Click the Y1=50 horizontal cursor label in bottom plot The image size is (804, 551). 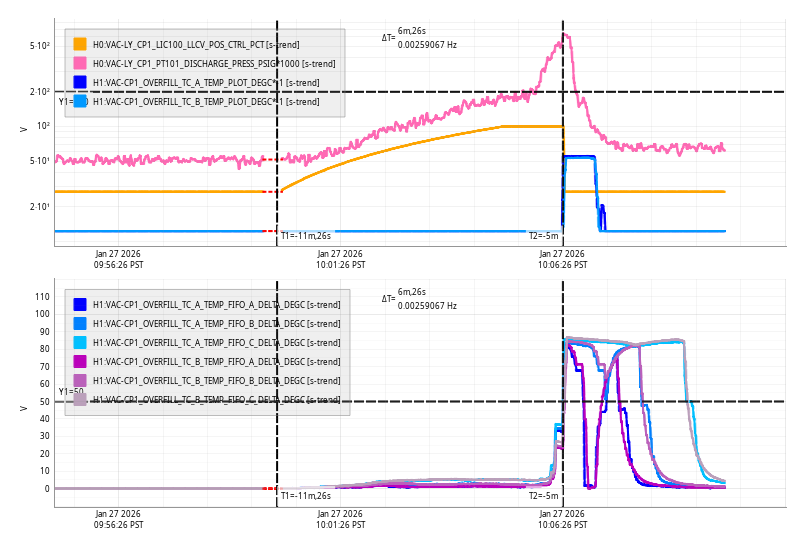pos(70,392)
